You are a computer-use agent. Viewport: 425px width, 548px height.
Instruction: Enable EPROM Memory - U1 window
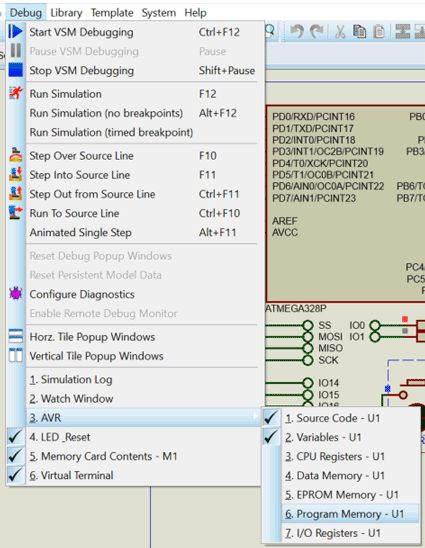pos(341,495)
